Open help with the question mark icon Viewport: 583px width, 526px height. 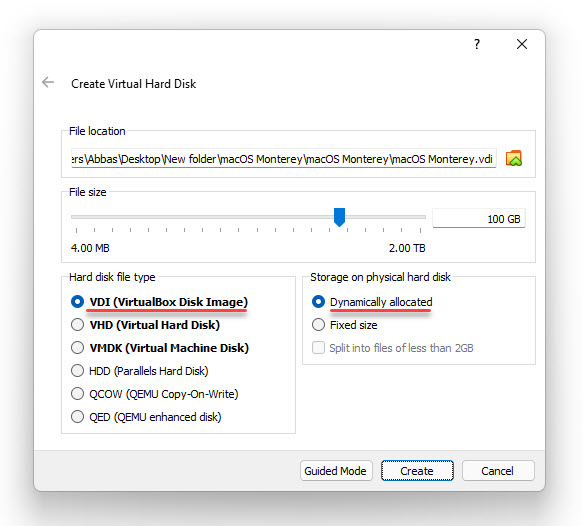click(477, 44)
